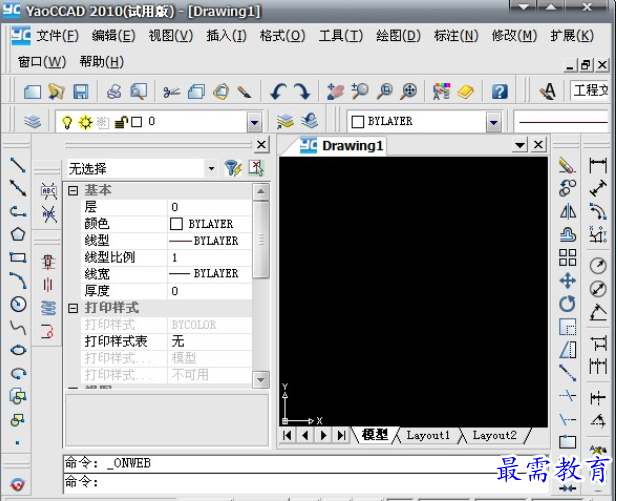Select the Spline curve tool
This screenshot has width=618, height=501.
click(x=18, y=327)
